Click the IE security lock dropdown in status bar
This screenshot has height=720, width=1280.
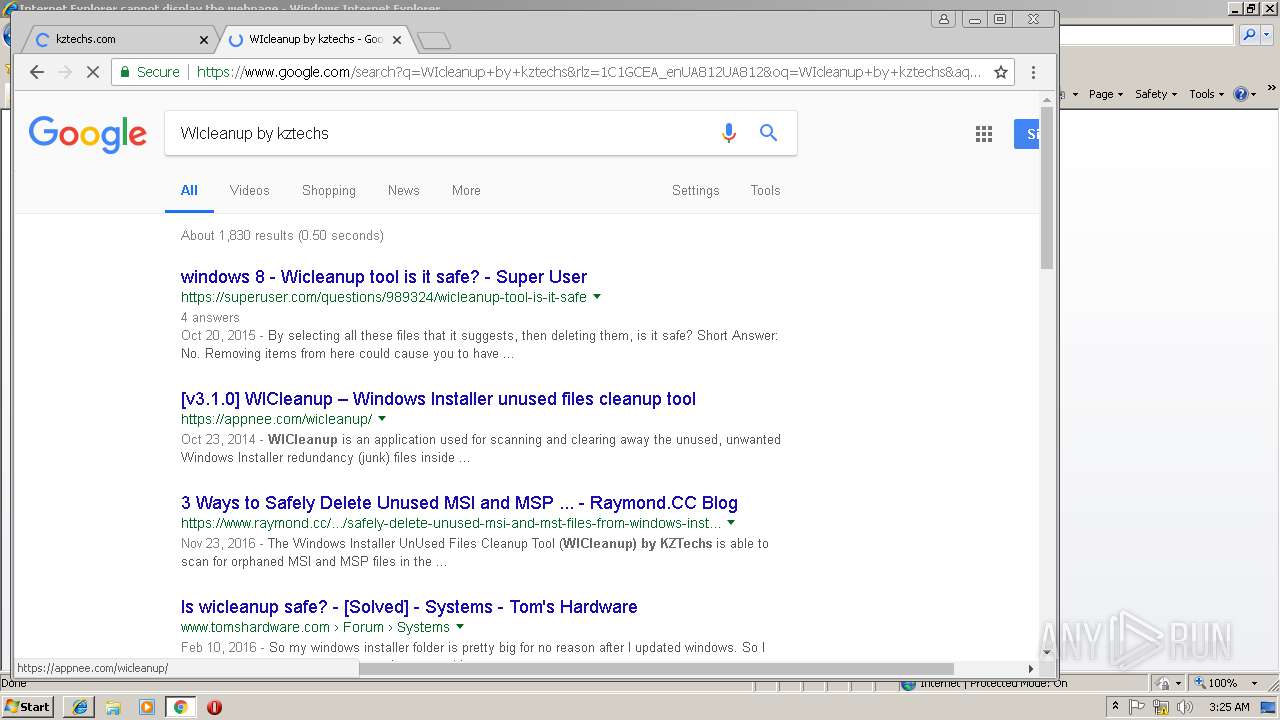1167,683
